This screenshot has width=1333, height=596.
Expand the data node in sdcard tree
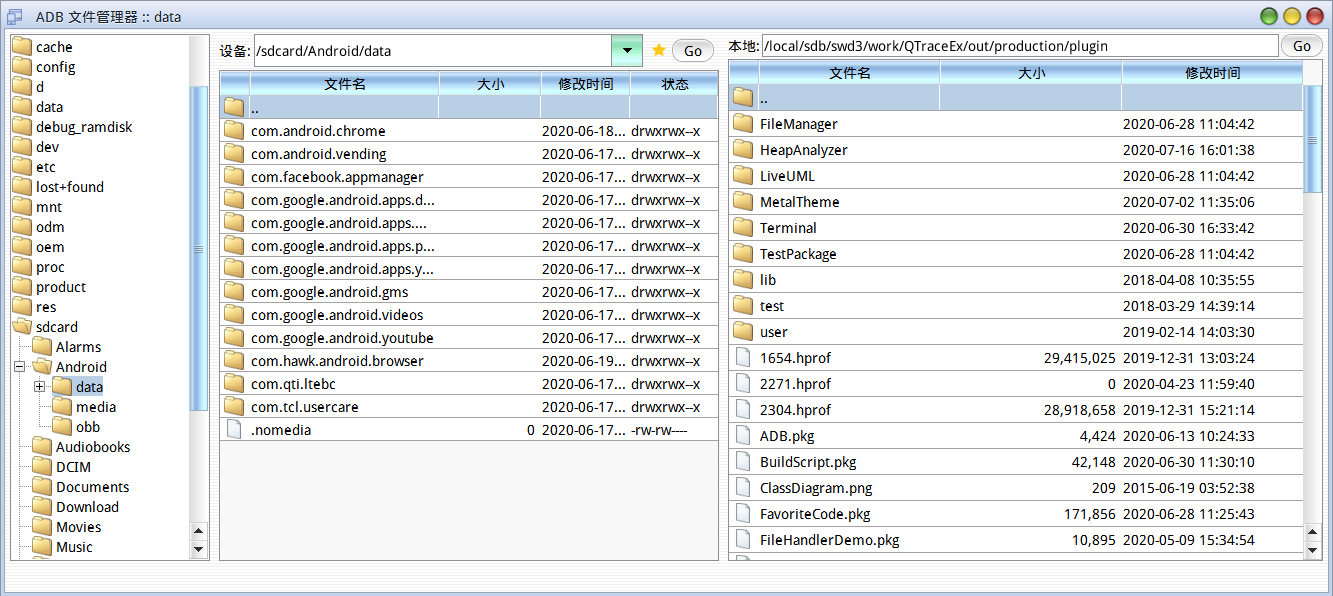pyautogui.click(x=40, y=386)
